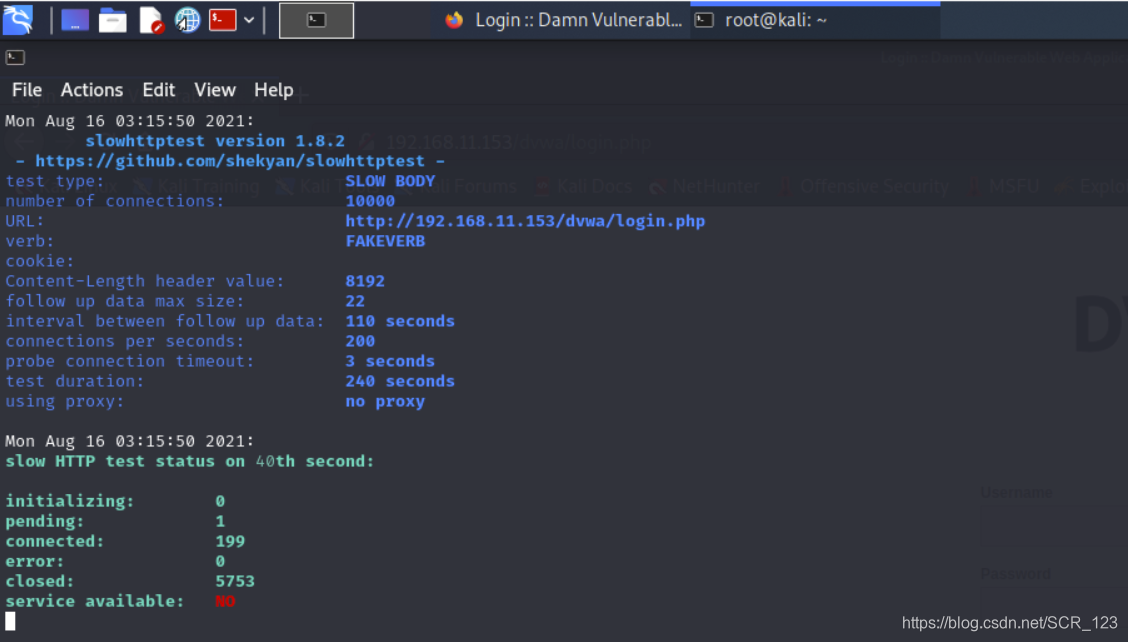Viewport: 1128px width, 642px height.
Task: Click the 'no proxy' value
Action: click(x=385, y=402)
